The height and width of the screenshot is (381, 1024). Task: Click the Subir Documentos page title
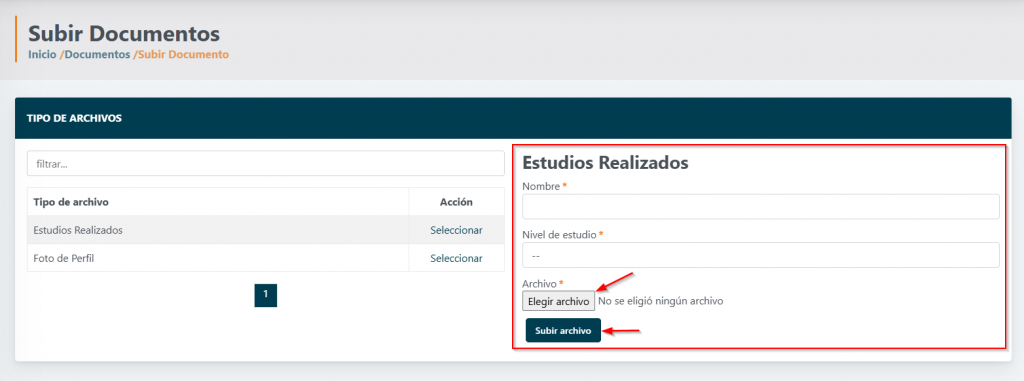[124, 33]
